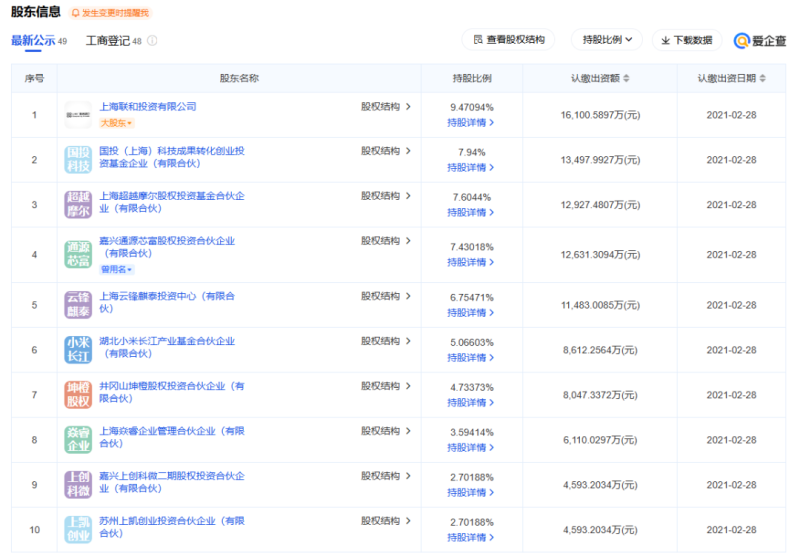Viewport: 800px width, 556px height.
Task: Click the 小米长江 shareholder logo icon
Action: coord(78,350)
